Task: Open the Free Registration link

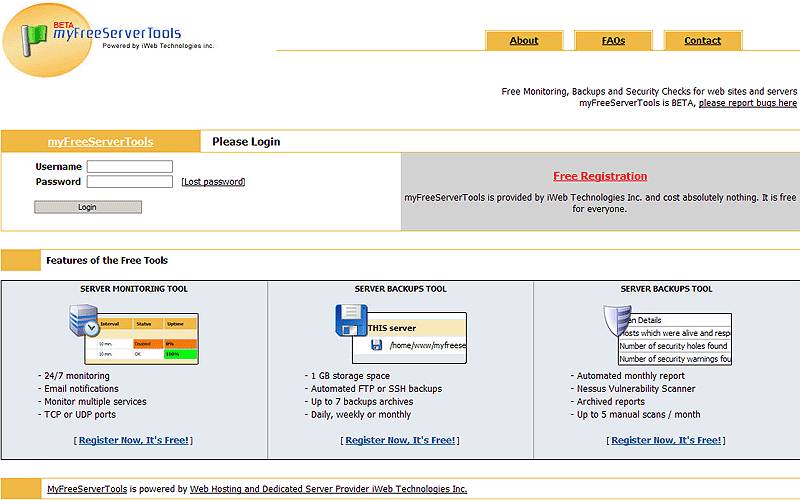Action: (600, 176)
